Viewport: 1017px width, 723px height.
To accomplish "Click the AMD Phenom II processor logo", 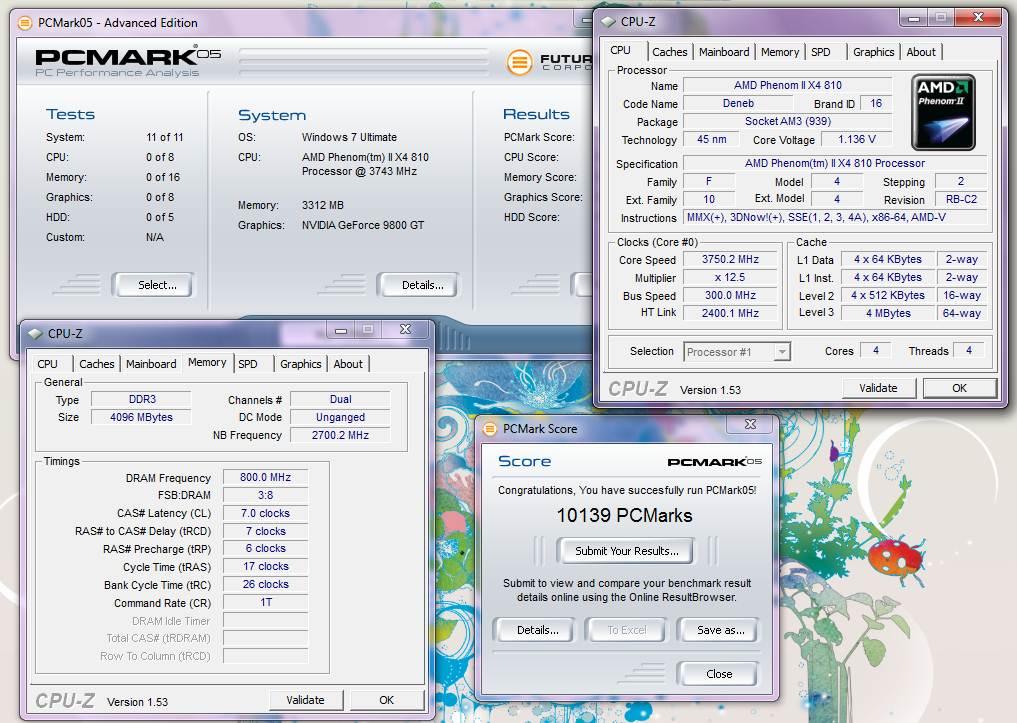I will pyautogui.click(x=943, y=112).
